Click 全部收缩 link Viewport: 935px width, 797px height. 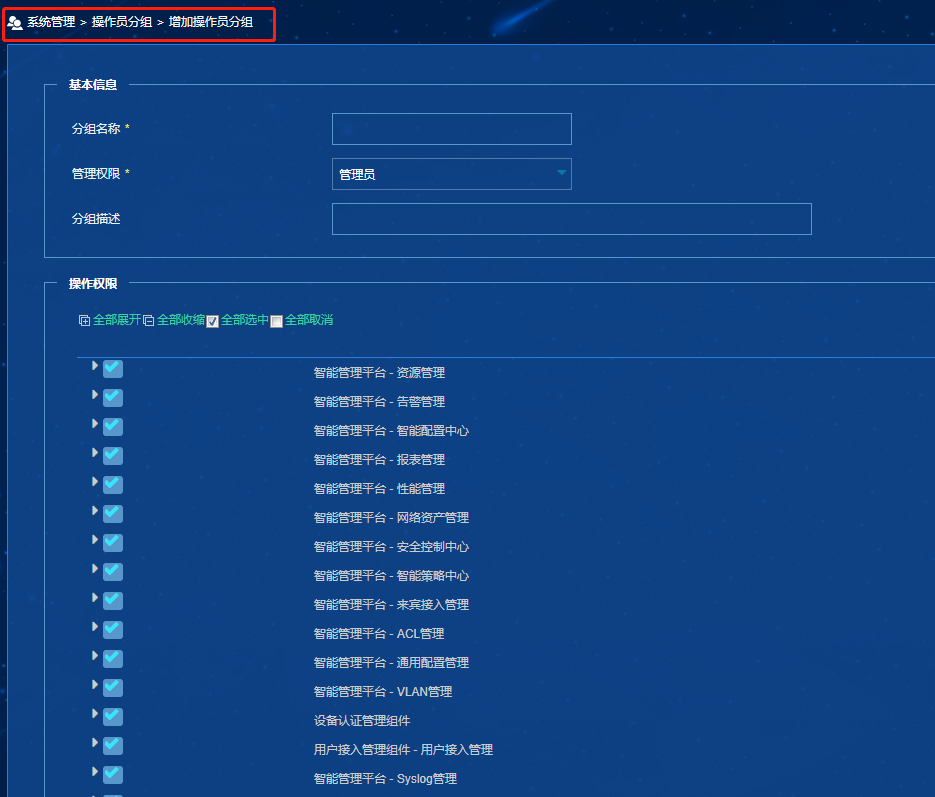[181, 320]
